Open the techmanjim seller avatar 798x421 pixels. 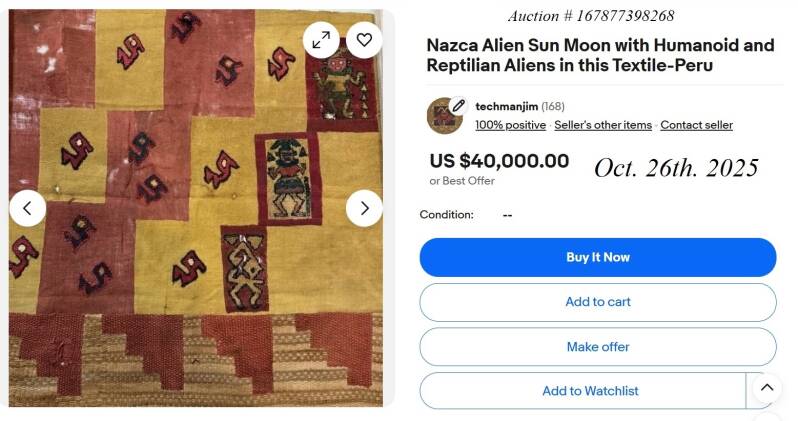coord(443,115)
